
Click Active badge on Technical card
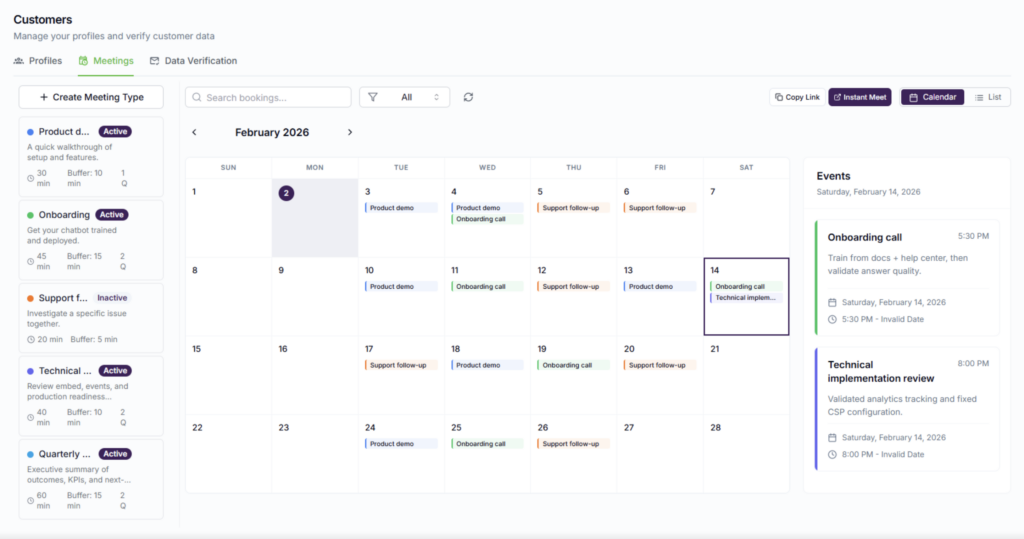click(115, 371)
